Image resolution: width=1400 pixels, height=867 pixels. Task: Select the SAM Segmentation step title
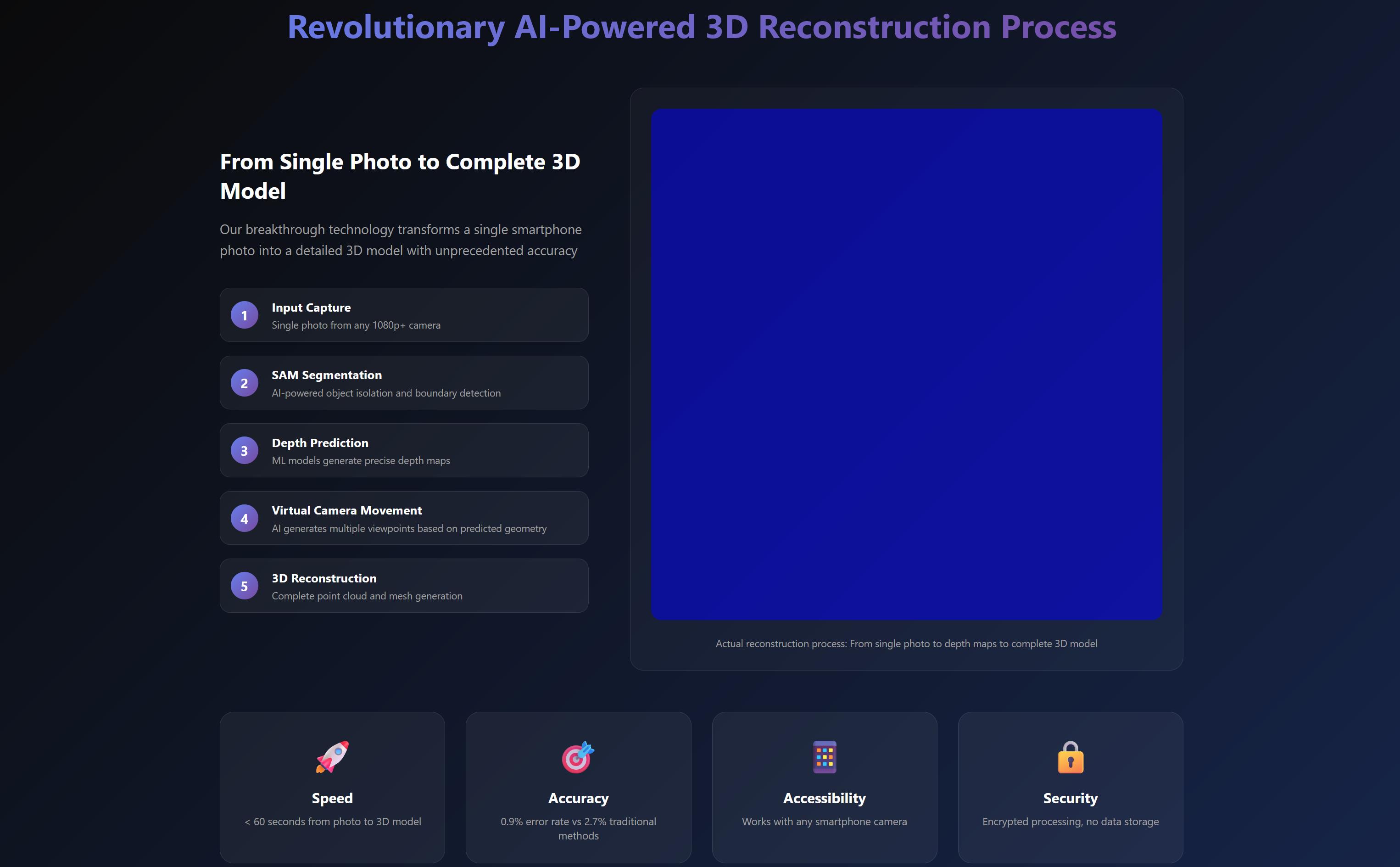[326, 375]
